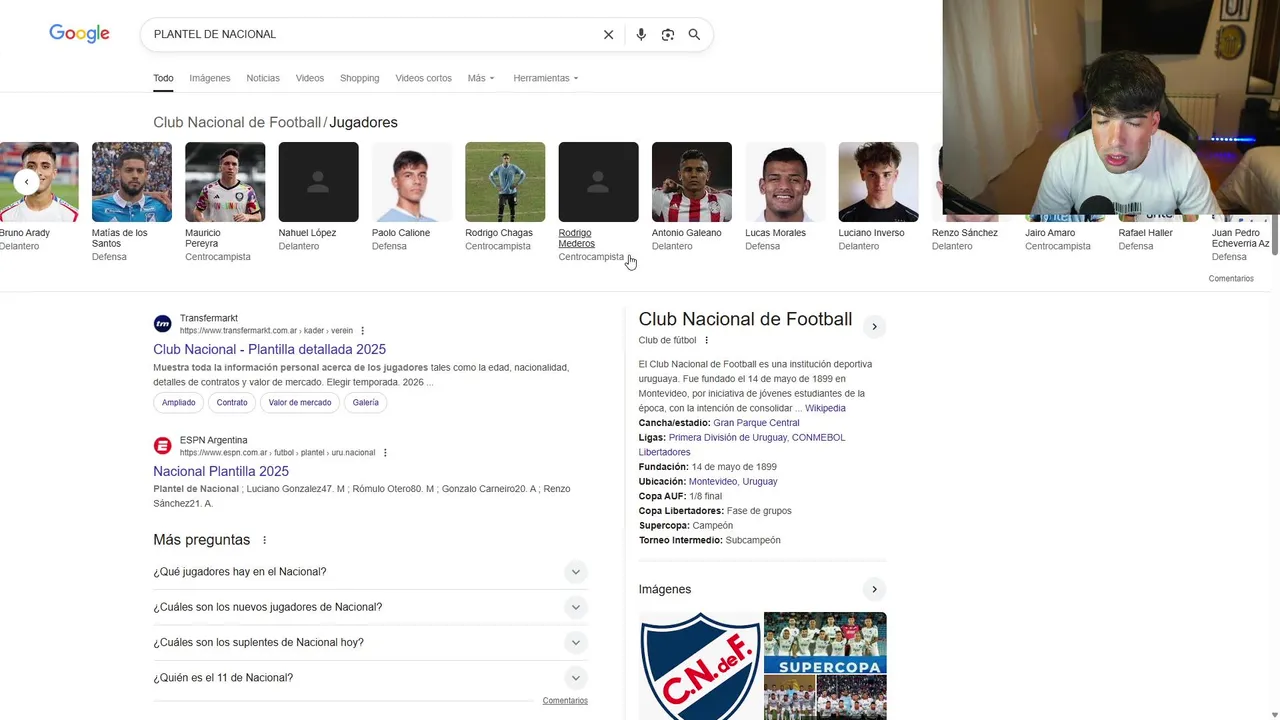1280x720 pixels.
Task: Click the ESPN Argentina favicon
Action: (162, 446)
